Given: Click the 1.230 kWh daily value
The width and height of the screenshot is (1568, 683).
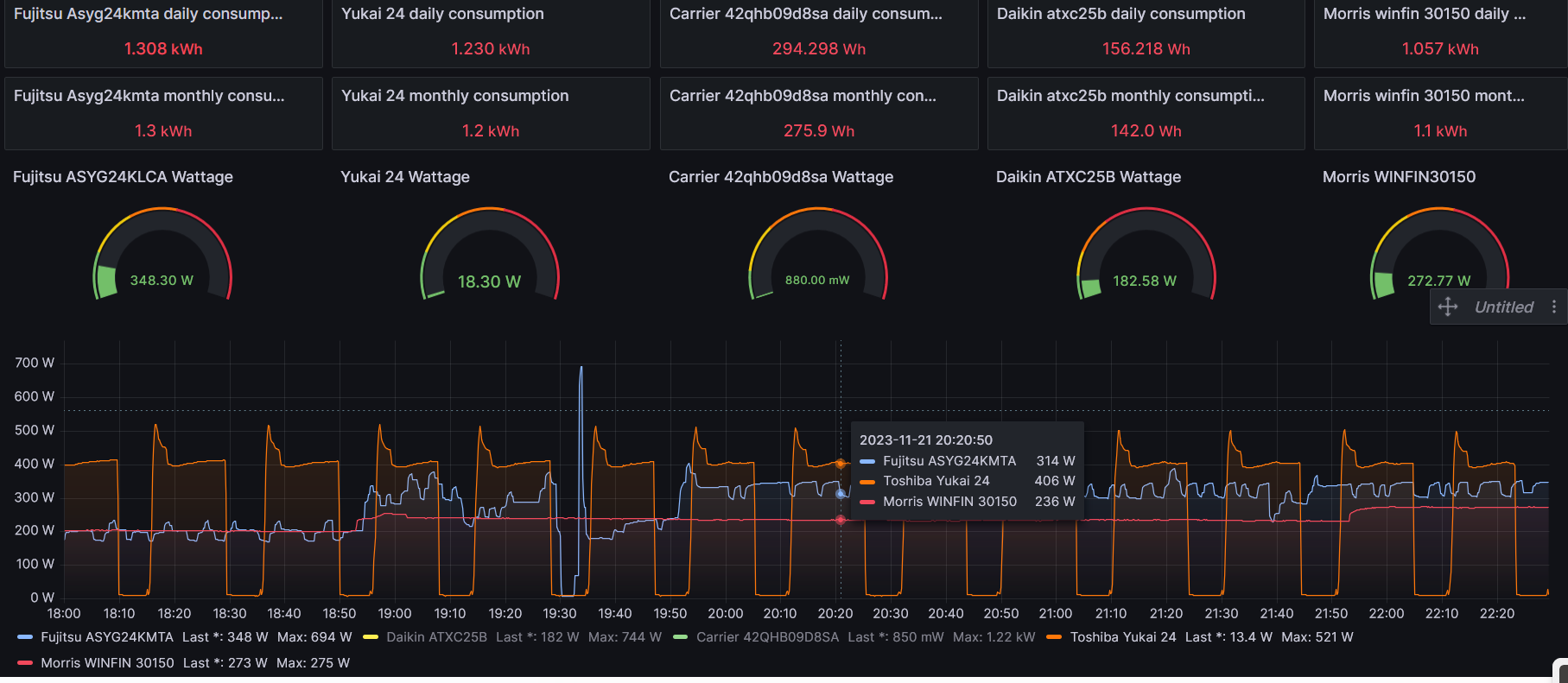Looking at the screenshot, I should 491,49.
